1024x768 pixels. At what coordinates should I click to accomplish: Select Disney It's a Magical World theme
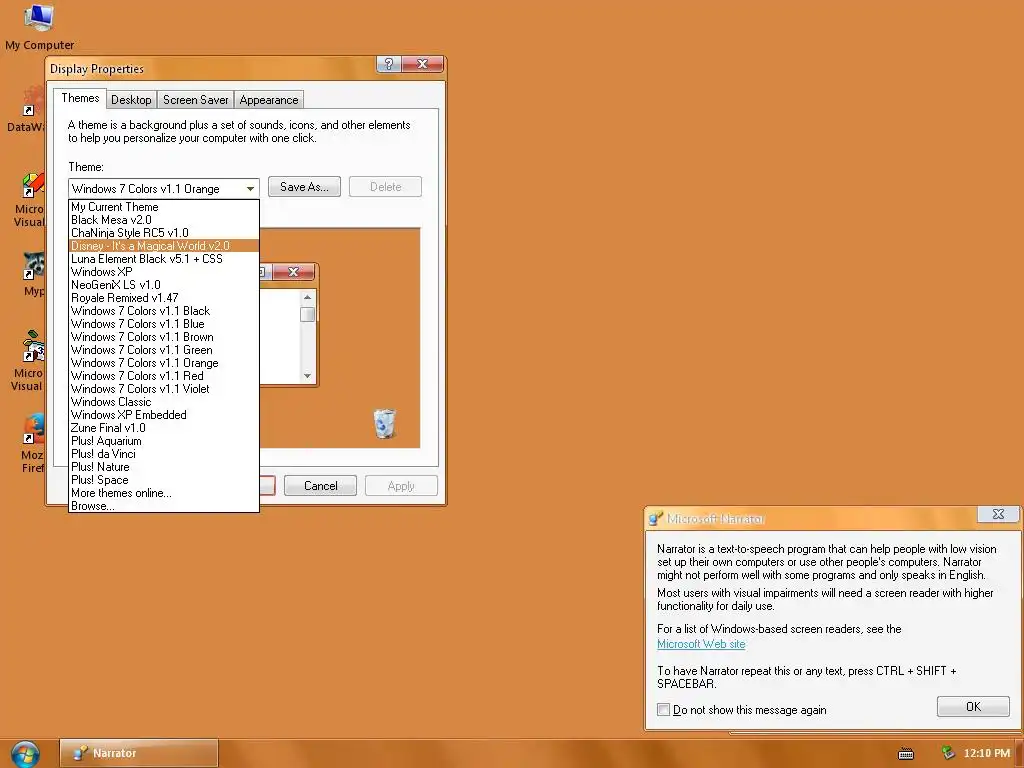click(164, 246)
